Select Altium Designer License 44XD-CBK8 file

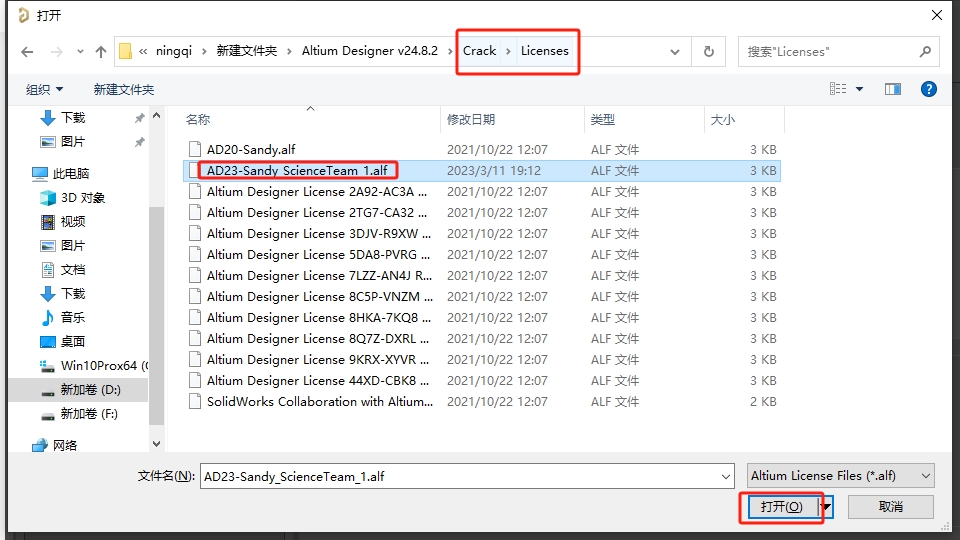click(x=482, y=381)
